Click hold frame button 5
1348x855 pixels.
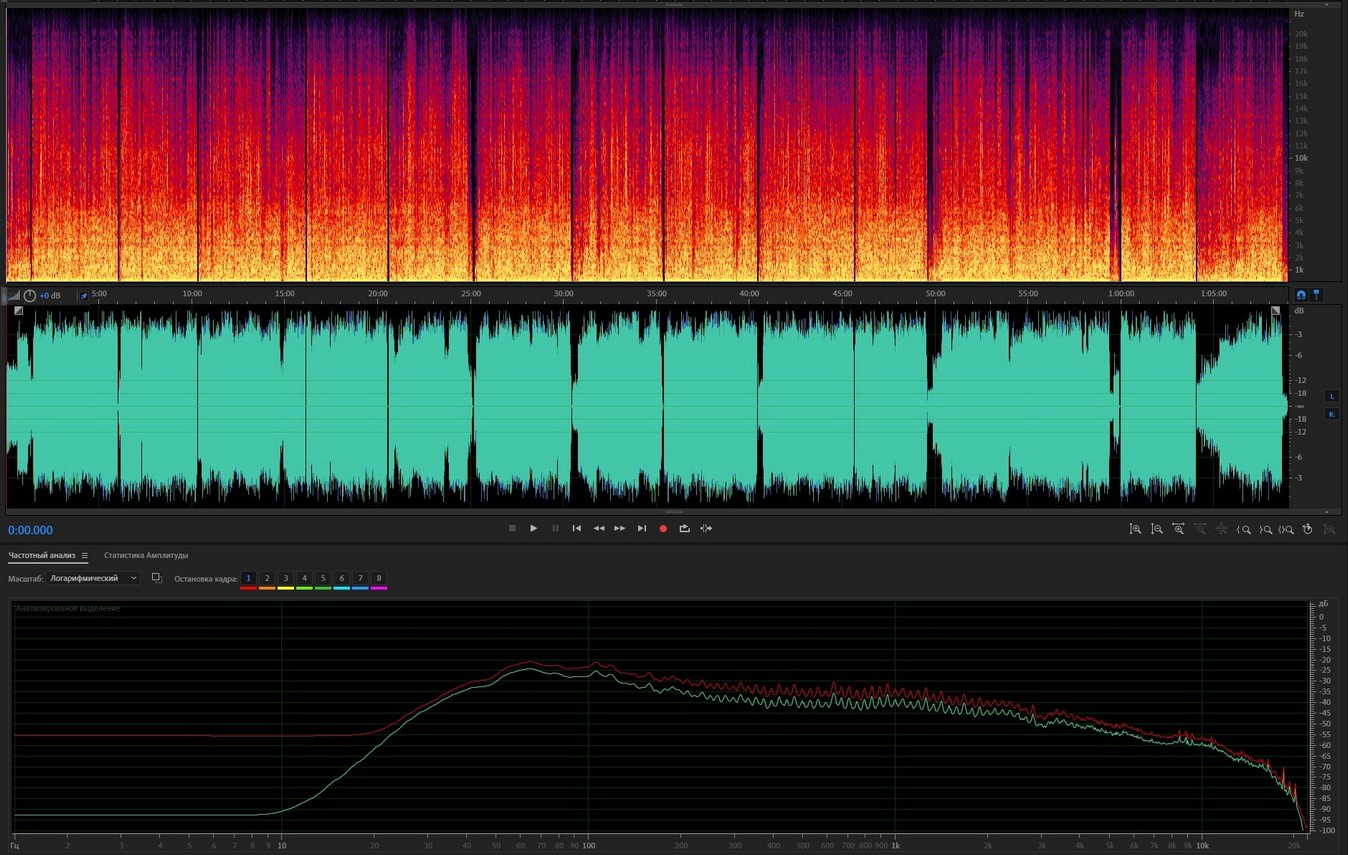tap(322, 578)
